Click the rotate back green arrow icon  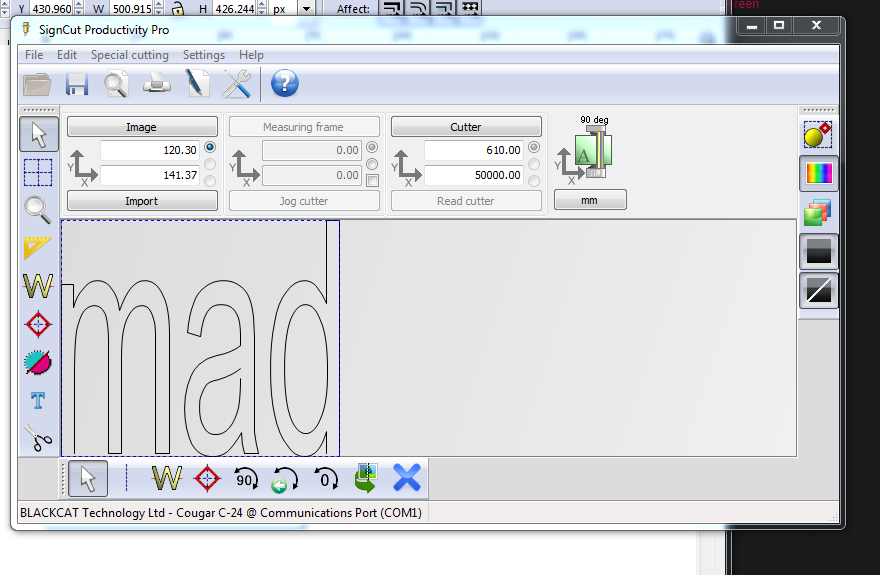285,480
